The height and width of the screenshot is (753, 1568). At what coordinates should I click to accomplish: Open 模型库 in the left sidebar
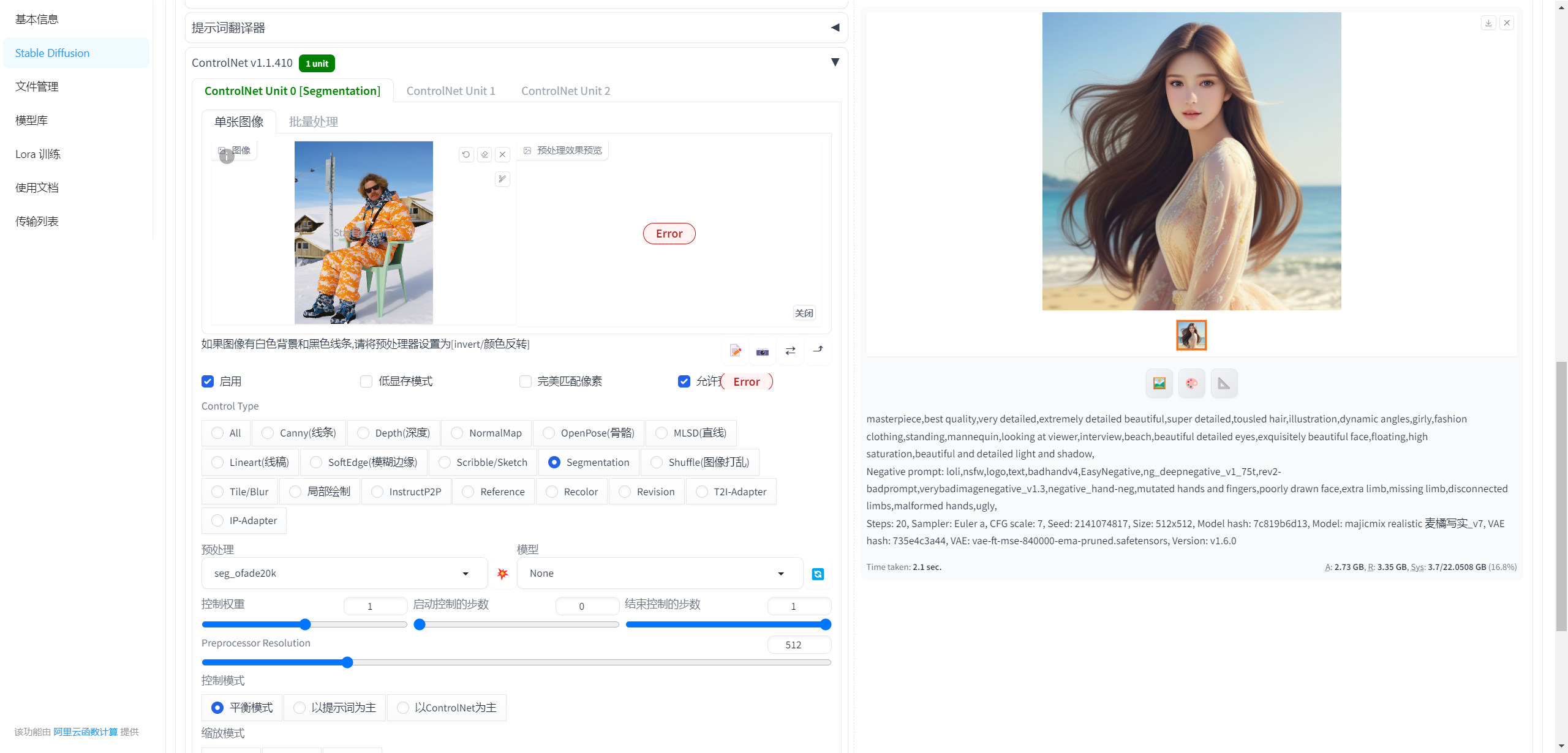(x=32, y=120)
